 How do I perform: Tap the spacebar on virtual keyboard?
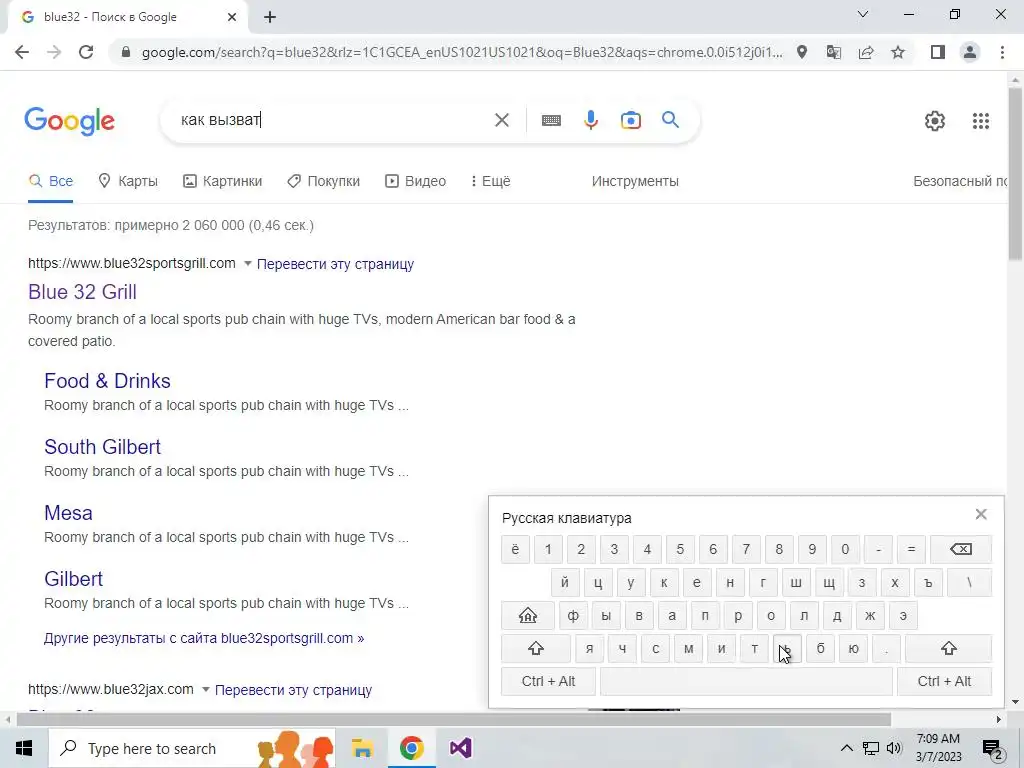tap(746, 681)
